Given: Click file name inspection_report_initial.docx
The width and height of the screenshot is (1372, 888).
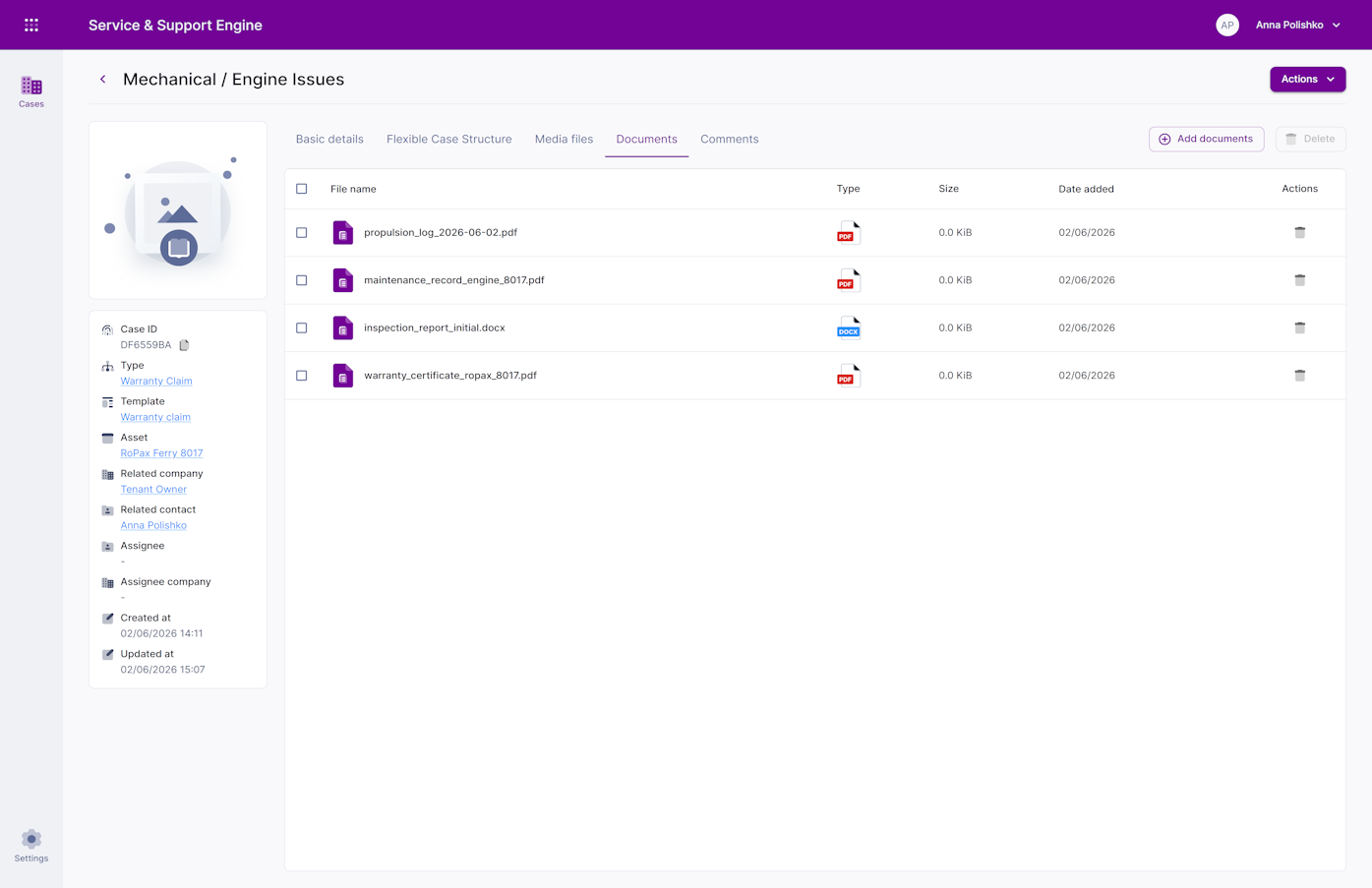Looking at the screenshot, I should click(x=434, y=327).
